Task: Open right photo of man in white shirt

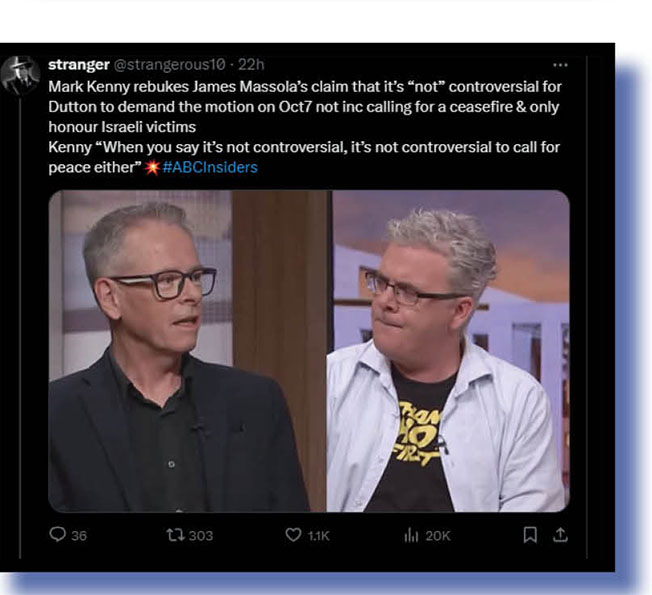Action: [x=451, y=351]
